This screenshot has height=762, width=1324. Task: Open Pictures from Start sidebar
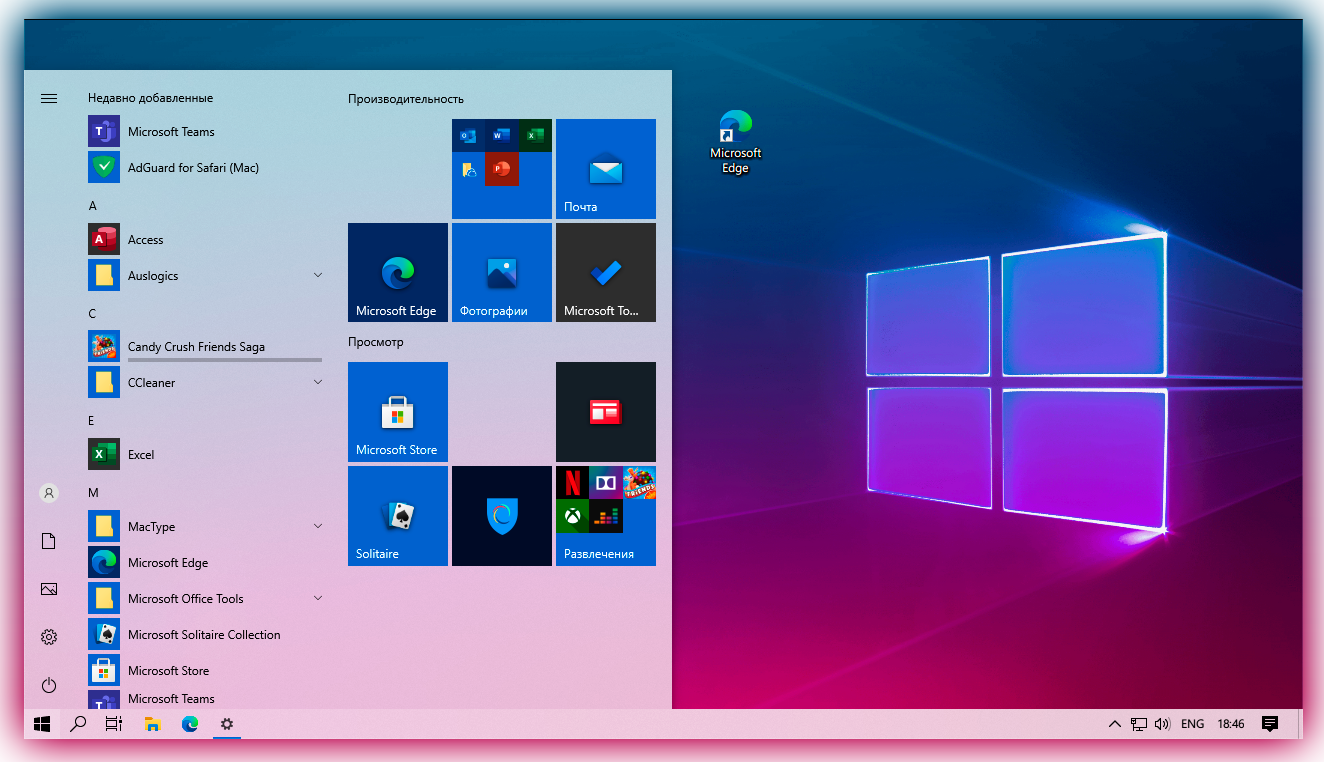point(48,589)
